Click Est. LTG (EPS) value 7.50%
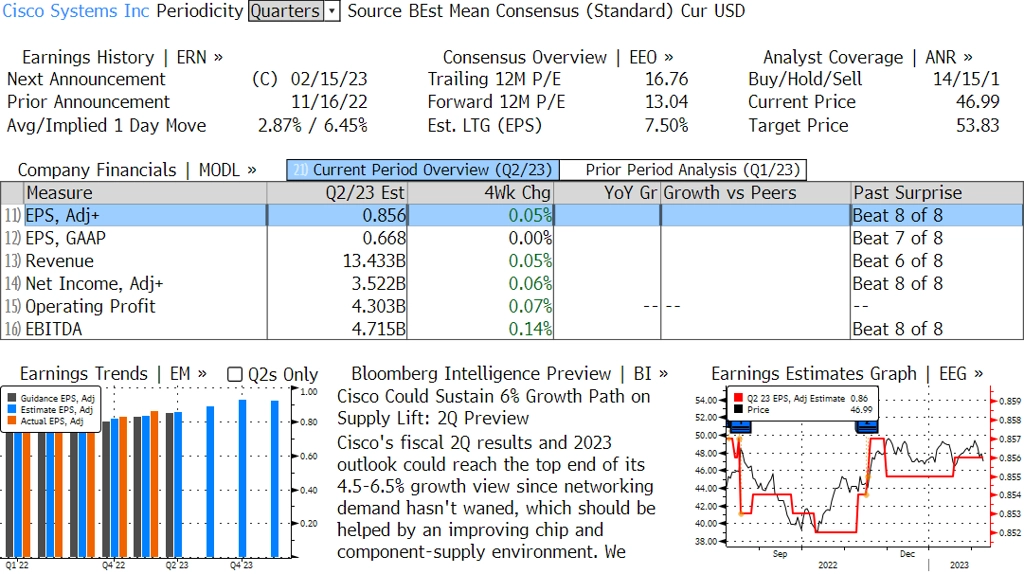Viewport: 1024px width, 574px height. pyautogui.click(x=667, y=125)
